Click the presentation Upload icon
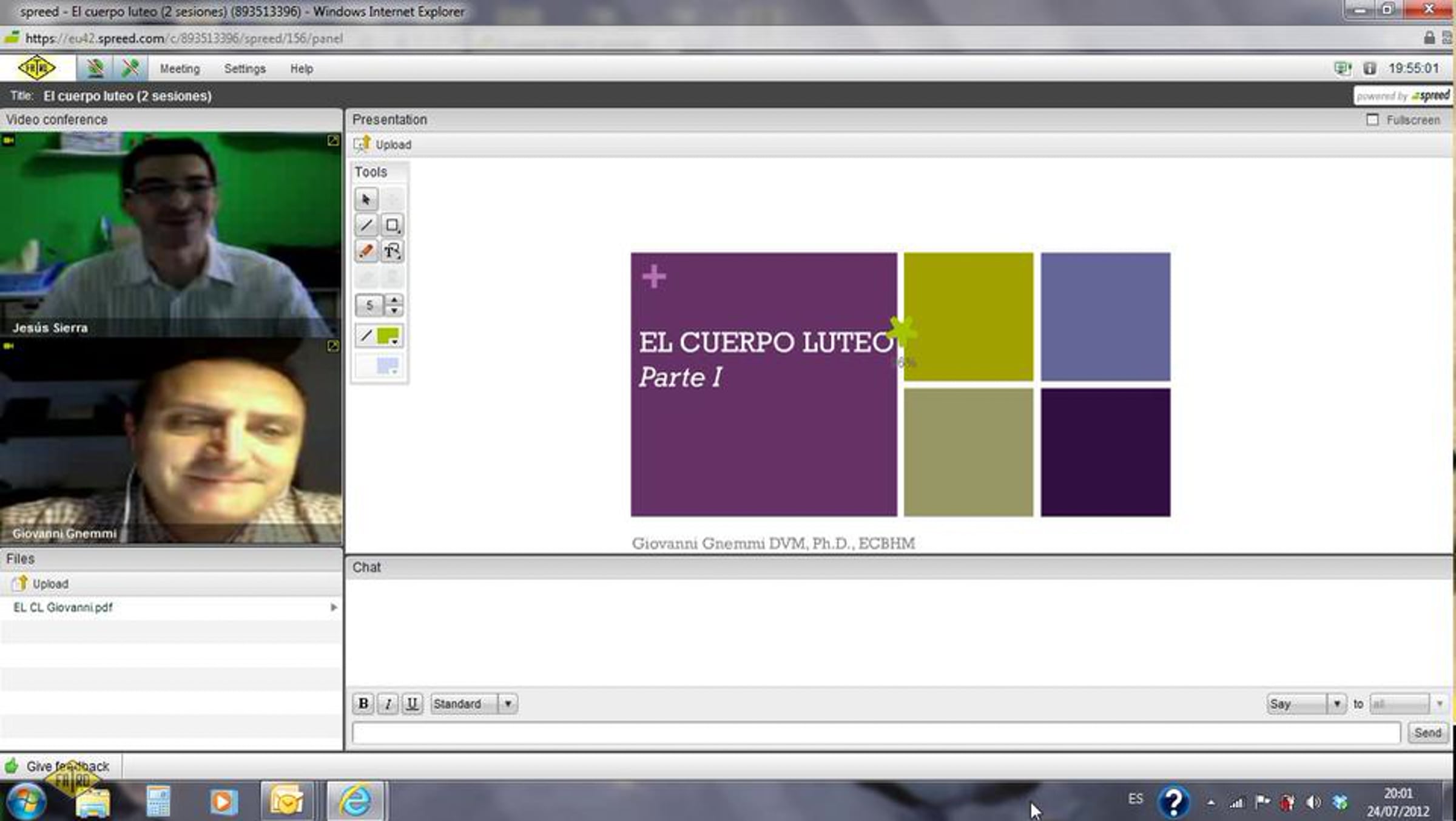 click(362, 144)
